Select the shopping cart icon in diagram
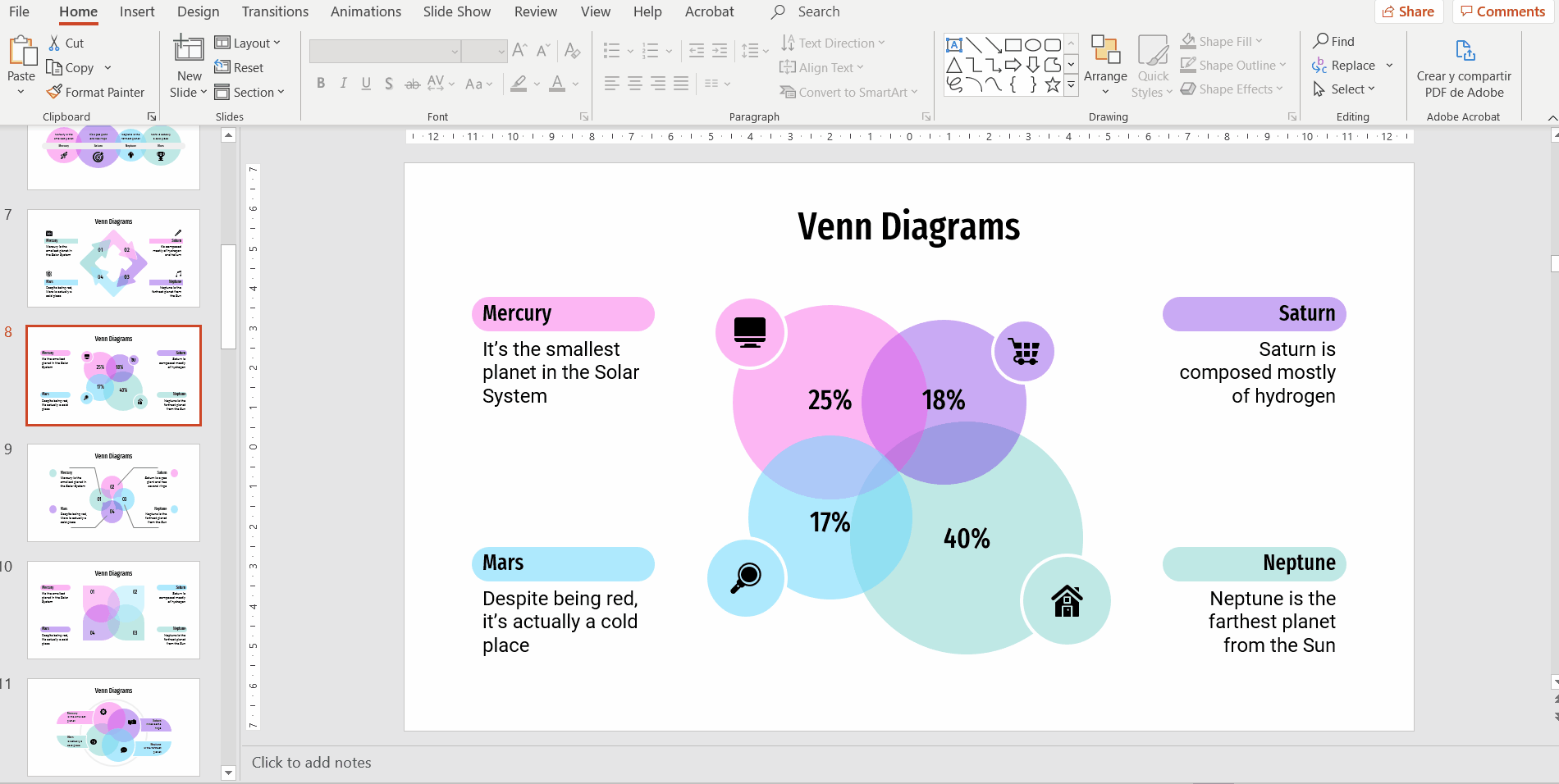This screenshot has width=1559, height=784. coord(1024,352)
